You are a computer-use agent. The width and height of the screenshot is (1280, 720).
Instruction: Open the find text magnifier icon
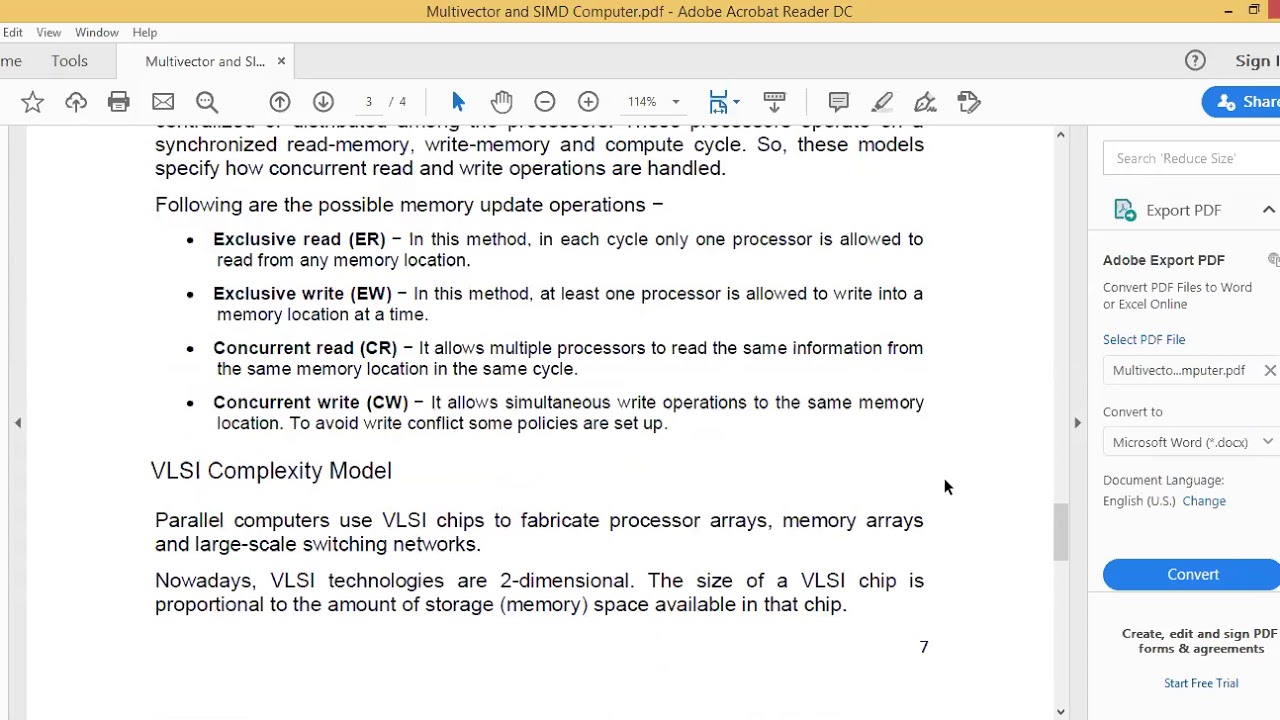(207, 102)
